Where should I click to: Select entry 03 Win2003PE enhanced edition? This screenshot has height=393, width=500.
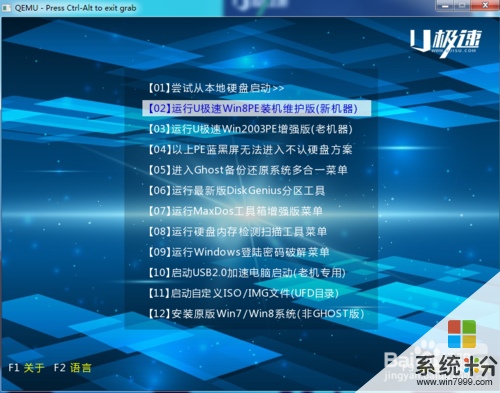pyautogui.click(x=250, y=129)
